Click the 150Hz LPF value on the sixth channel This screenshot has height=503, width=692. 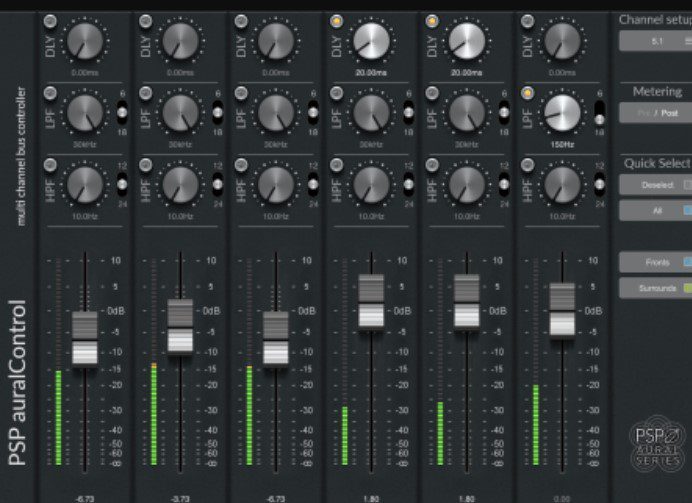point(562,144)
